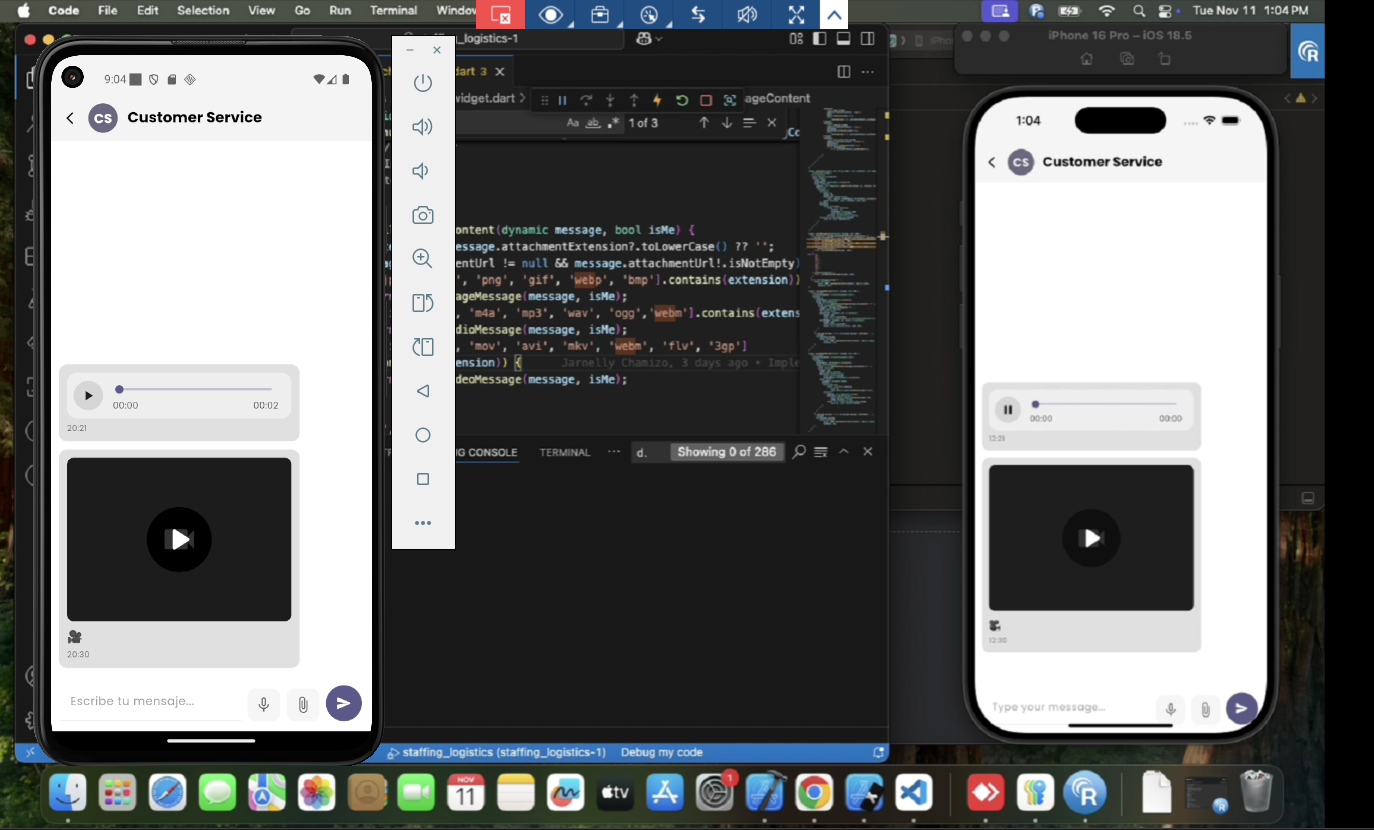Toggle Match Case in the find widget
Screen dimensions: 1374x830
[x=573, y=123]
